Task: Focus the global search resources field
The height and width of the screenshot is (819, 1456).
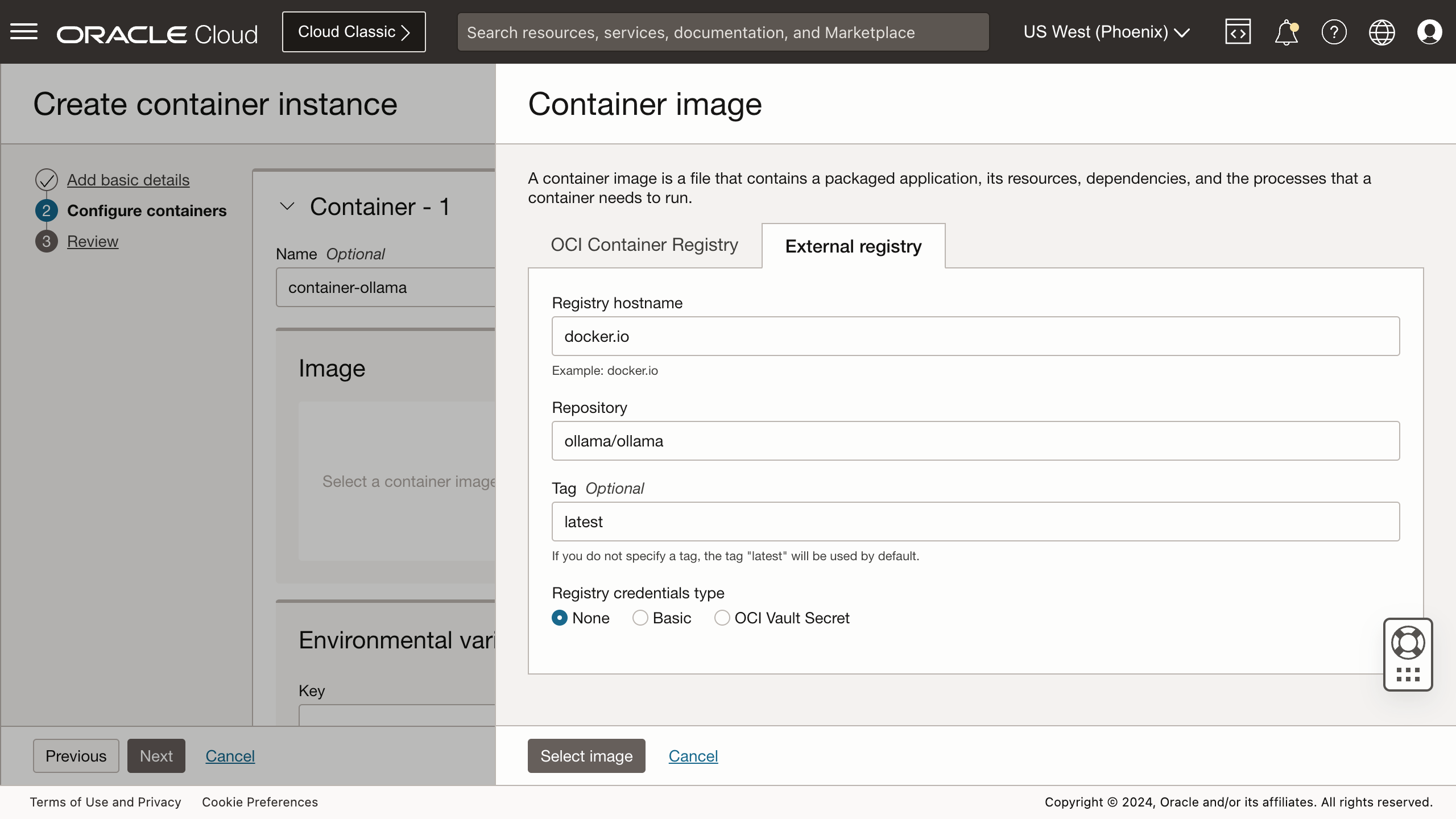Action: [723, 32]
